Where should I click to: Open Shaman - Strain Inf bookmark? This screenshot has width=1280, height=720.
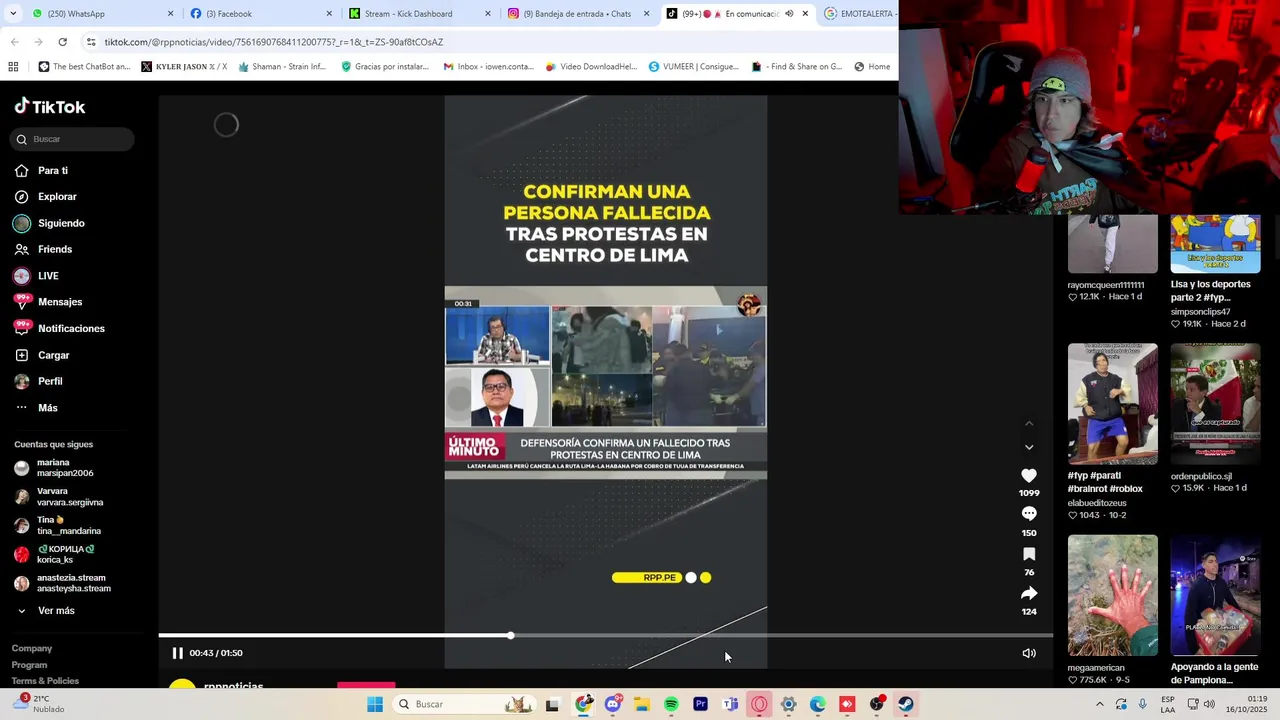tap(282, 67)
